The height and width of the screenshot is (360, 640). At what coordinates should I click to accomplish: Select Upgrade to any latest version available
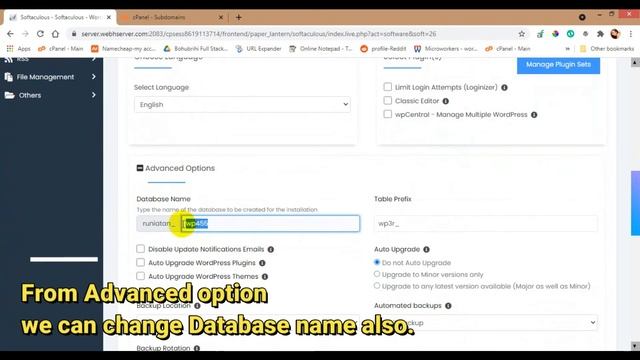click(x=377, y=286)
